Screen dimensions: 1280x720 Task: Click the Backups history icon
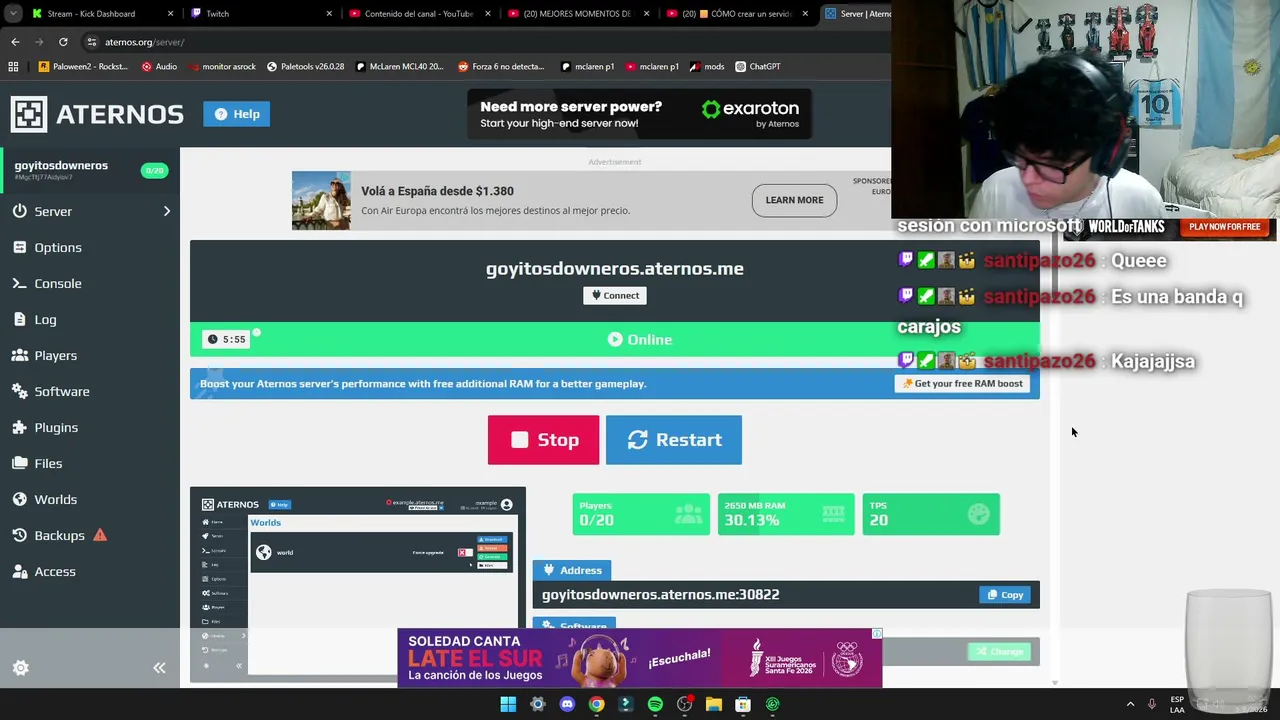[20, 535]
